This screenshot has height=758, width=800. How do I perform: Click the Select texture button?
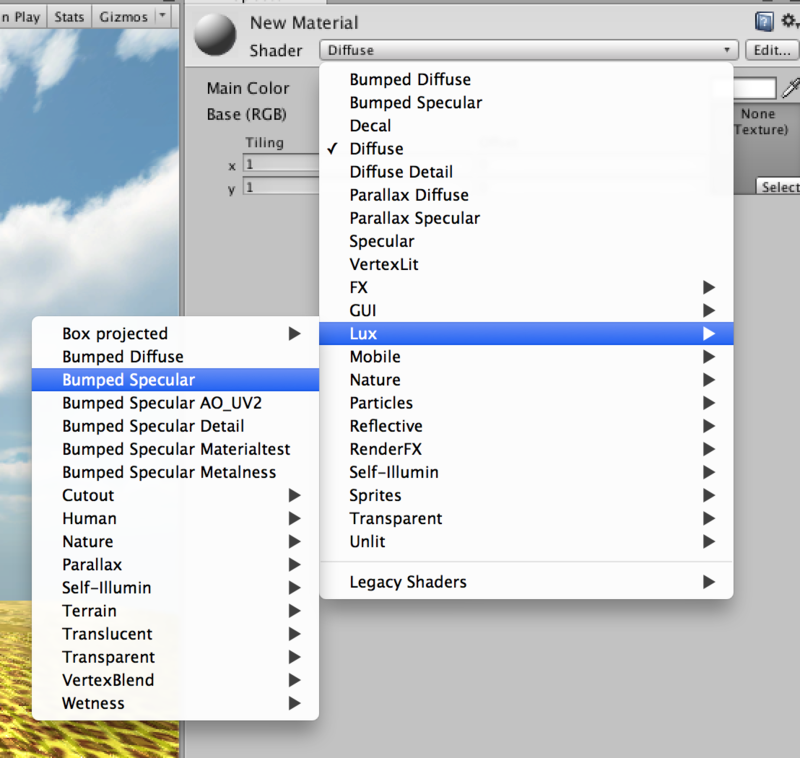778,187
